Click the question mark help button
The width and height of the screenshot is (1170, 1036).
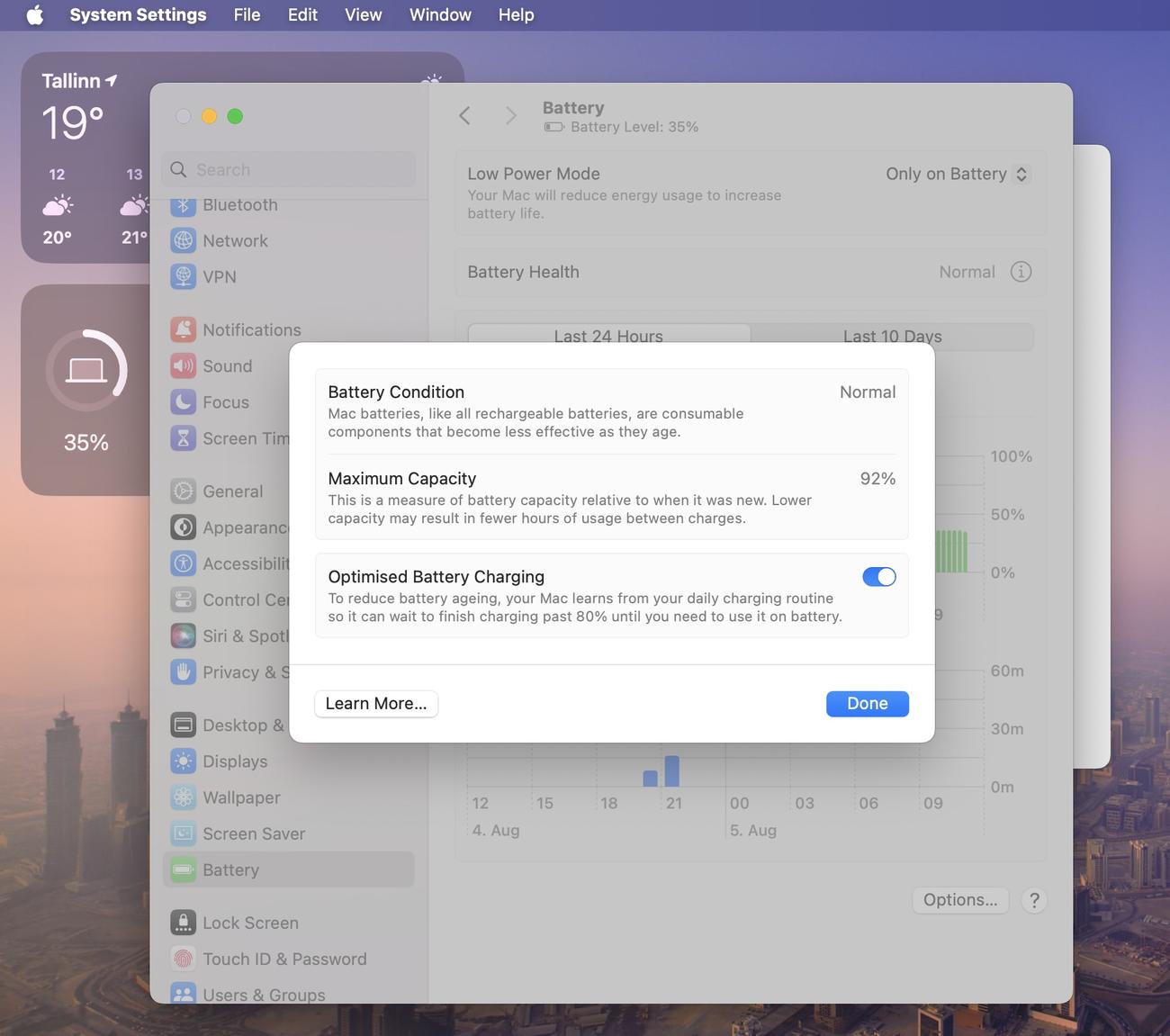click(1034, 900)
